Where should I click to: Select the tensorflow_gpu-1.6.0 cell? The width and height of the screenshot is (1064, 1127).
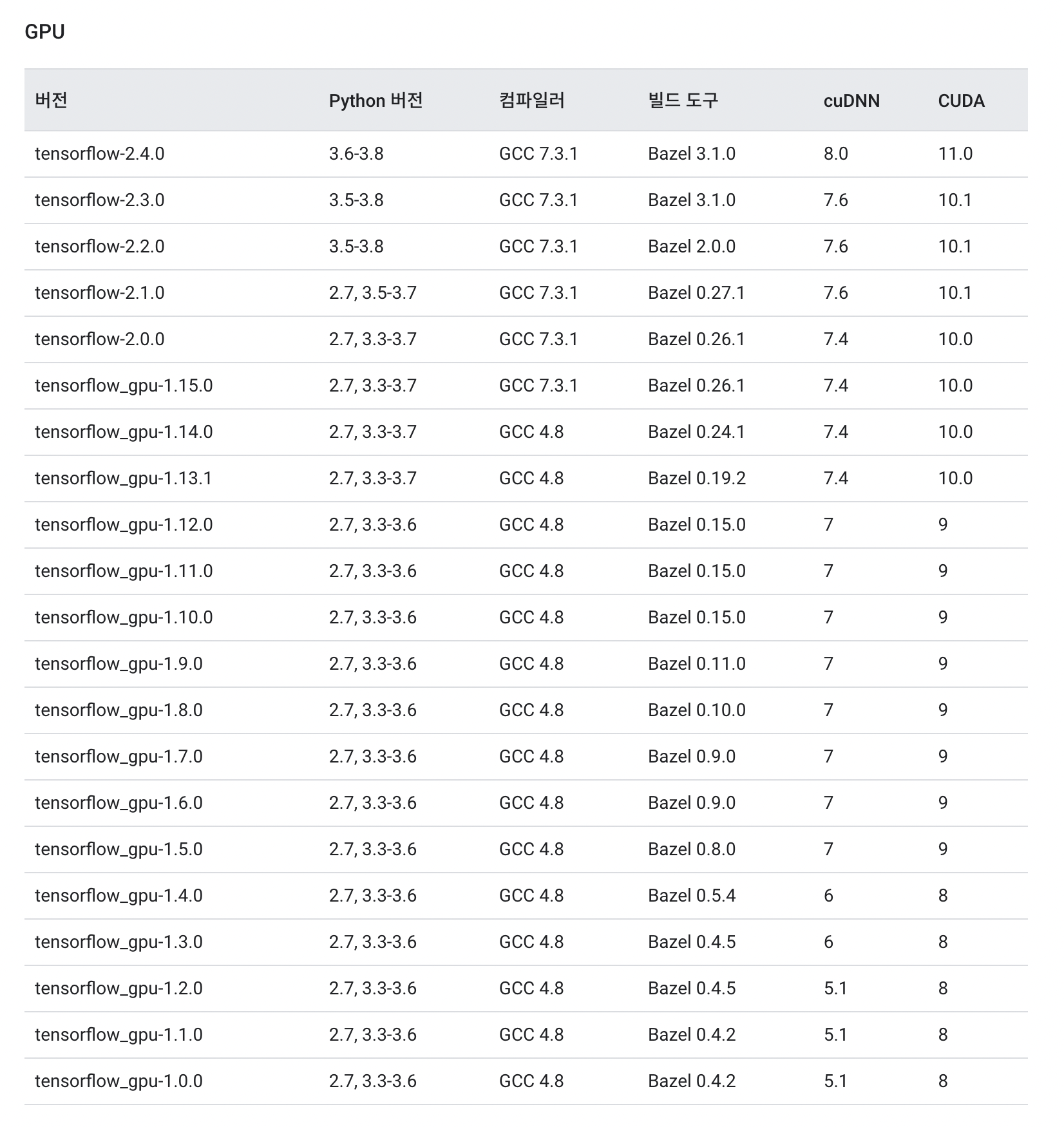(x=119, y=803)
